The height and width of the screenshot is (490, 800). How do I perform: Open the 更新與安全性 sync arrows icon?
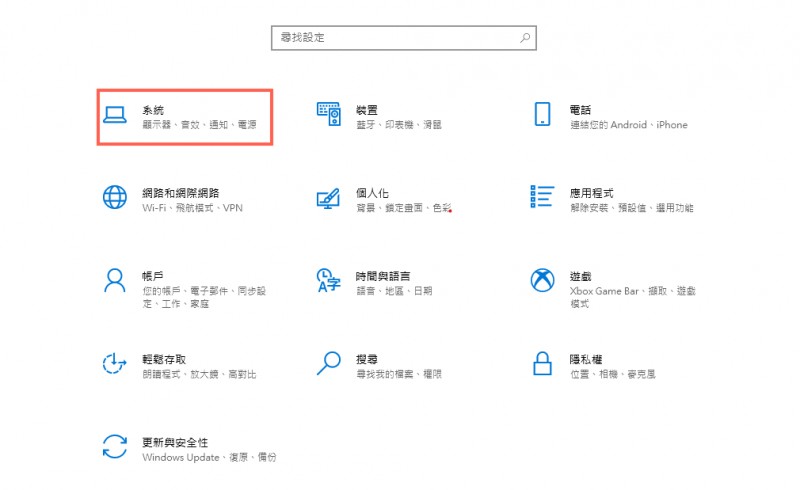click(x=115, y=447)
